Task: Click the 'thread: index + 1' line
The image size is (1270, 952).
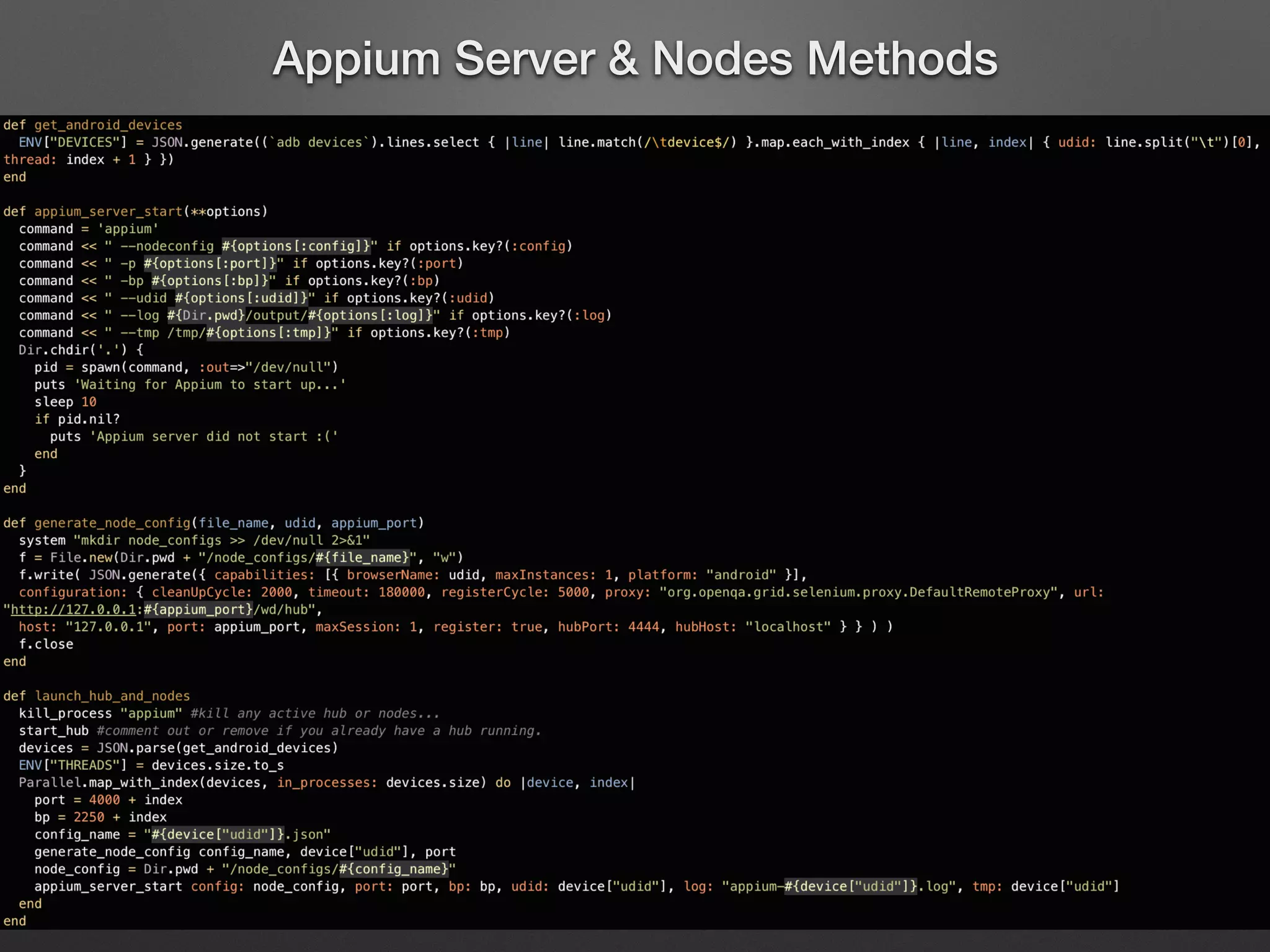Action: point(89,160)
